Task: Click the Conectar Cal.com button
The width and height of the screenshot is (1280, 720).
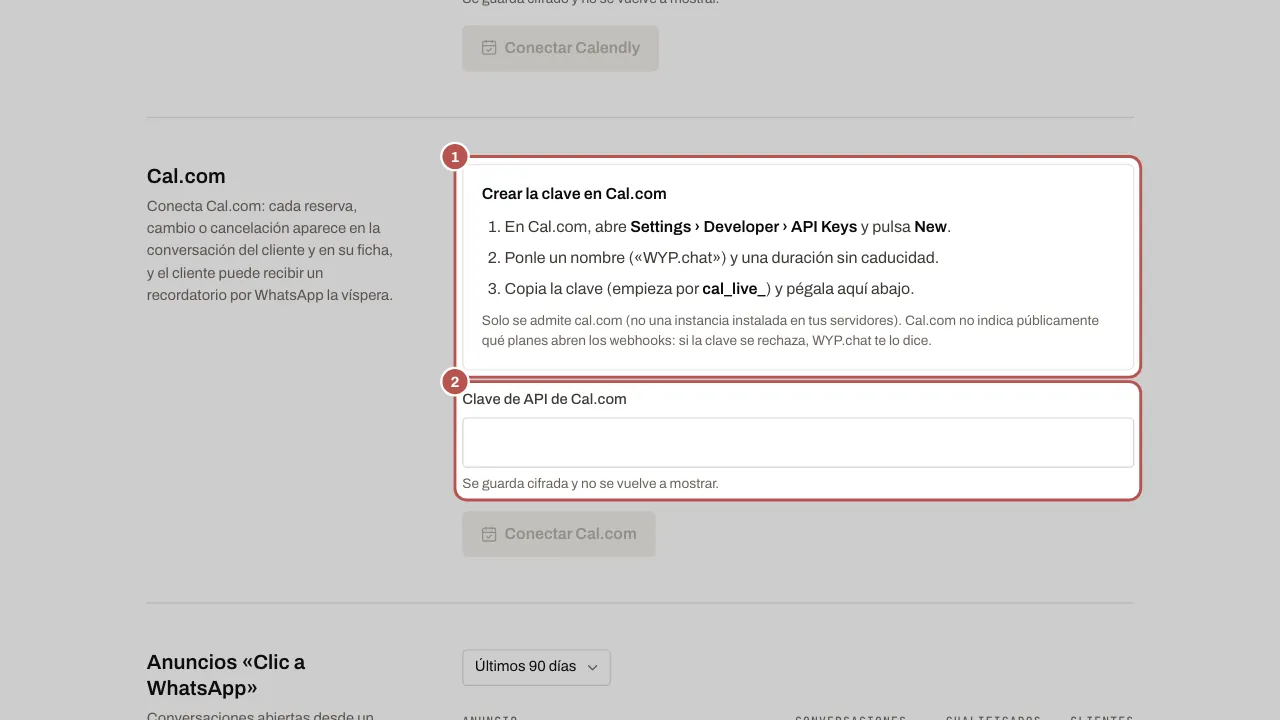Action: coord(558,534)
